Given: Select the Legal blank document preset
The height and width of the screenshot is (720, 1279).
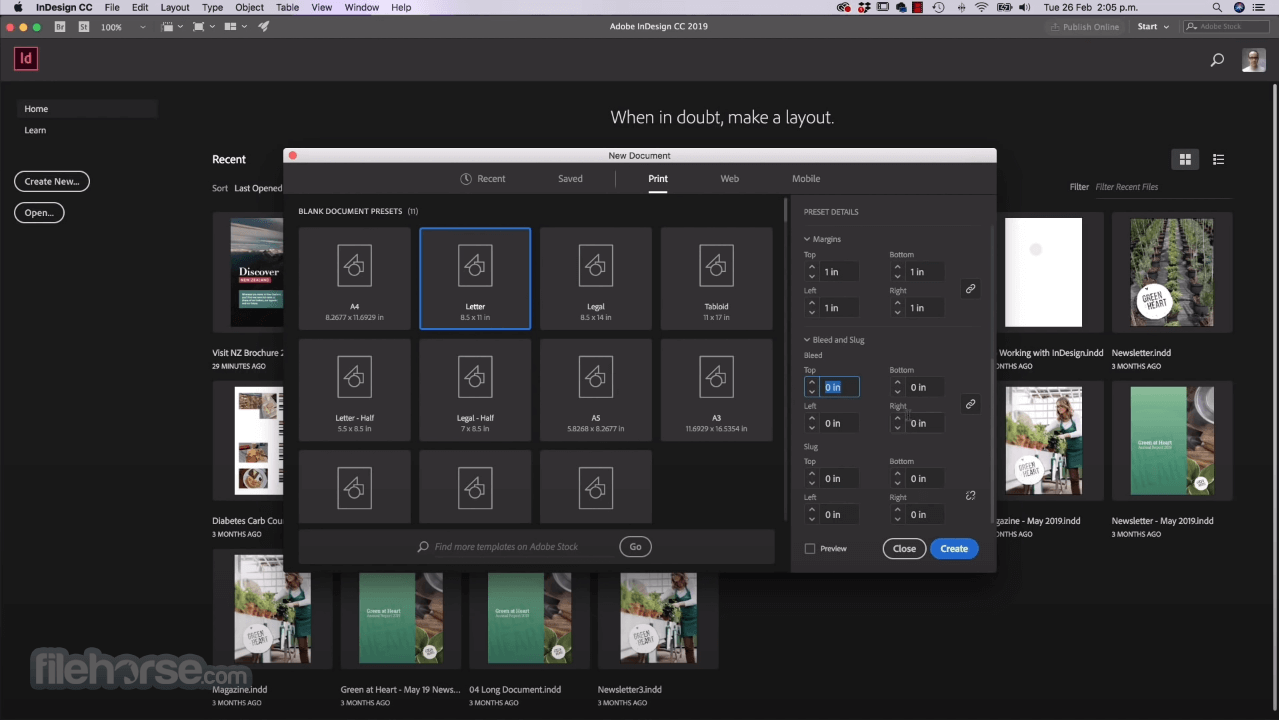Looking at the screenshot, I should pyautogui.click(x=596, y=278).
